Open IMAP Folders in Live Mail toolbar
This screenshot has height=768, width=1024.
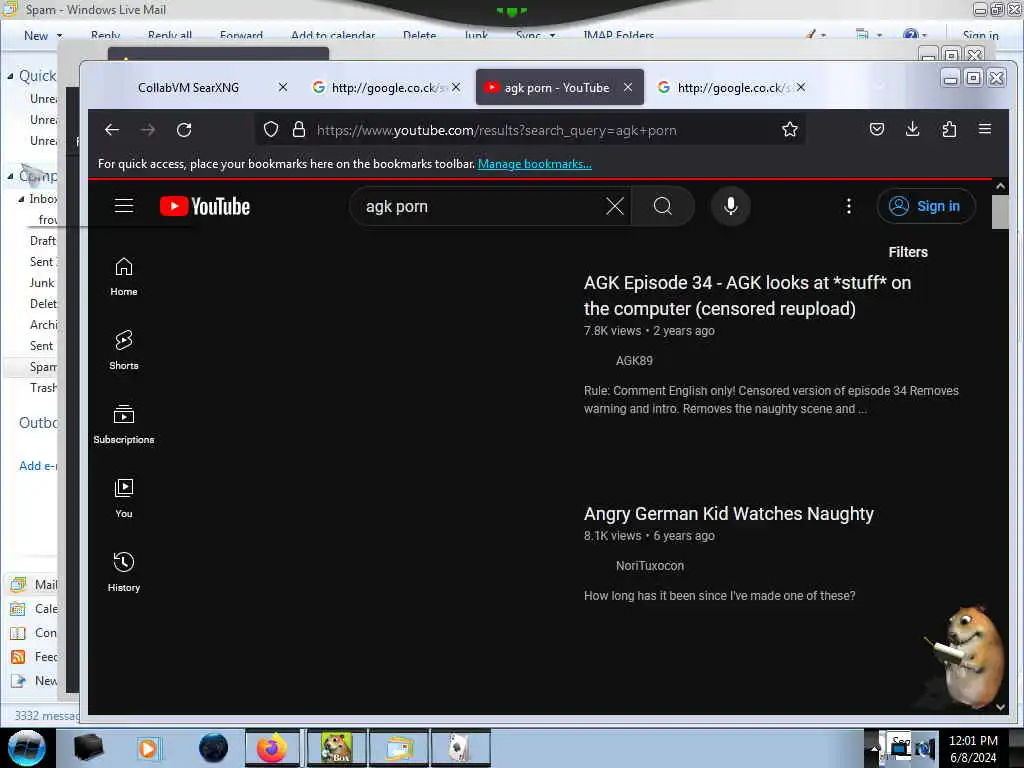[x=618, y=35]
